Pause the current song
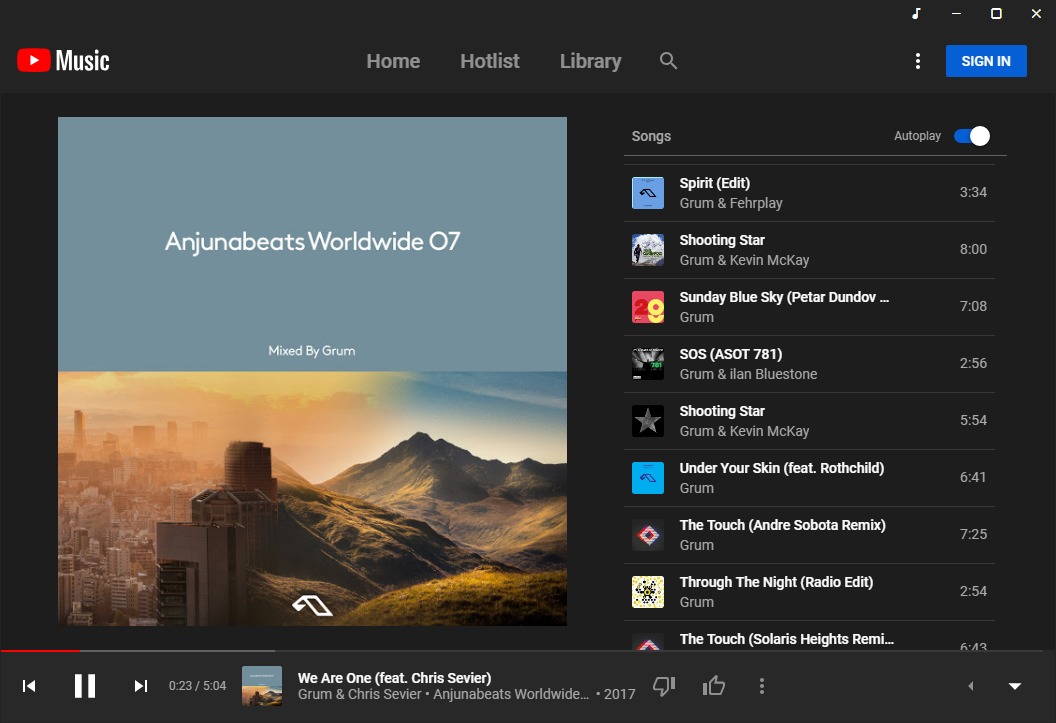 [x=85, y=686]
